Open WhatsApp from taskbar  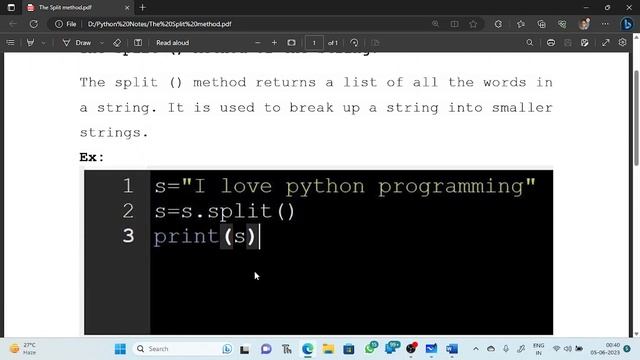coord(371,348)
